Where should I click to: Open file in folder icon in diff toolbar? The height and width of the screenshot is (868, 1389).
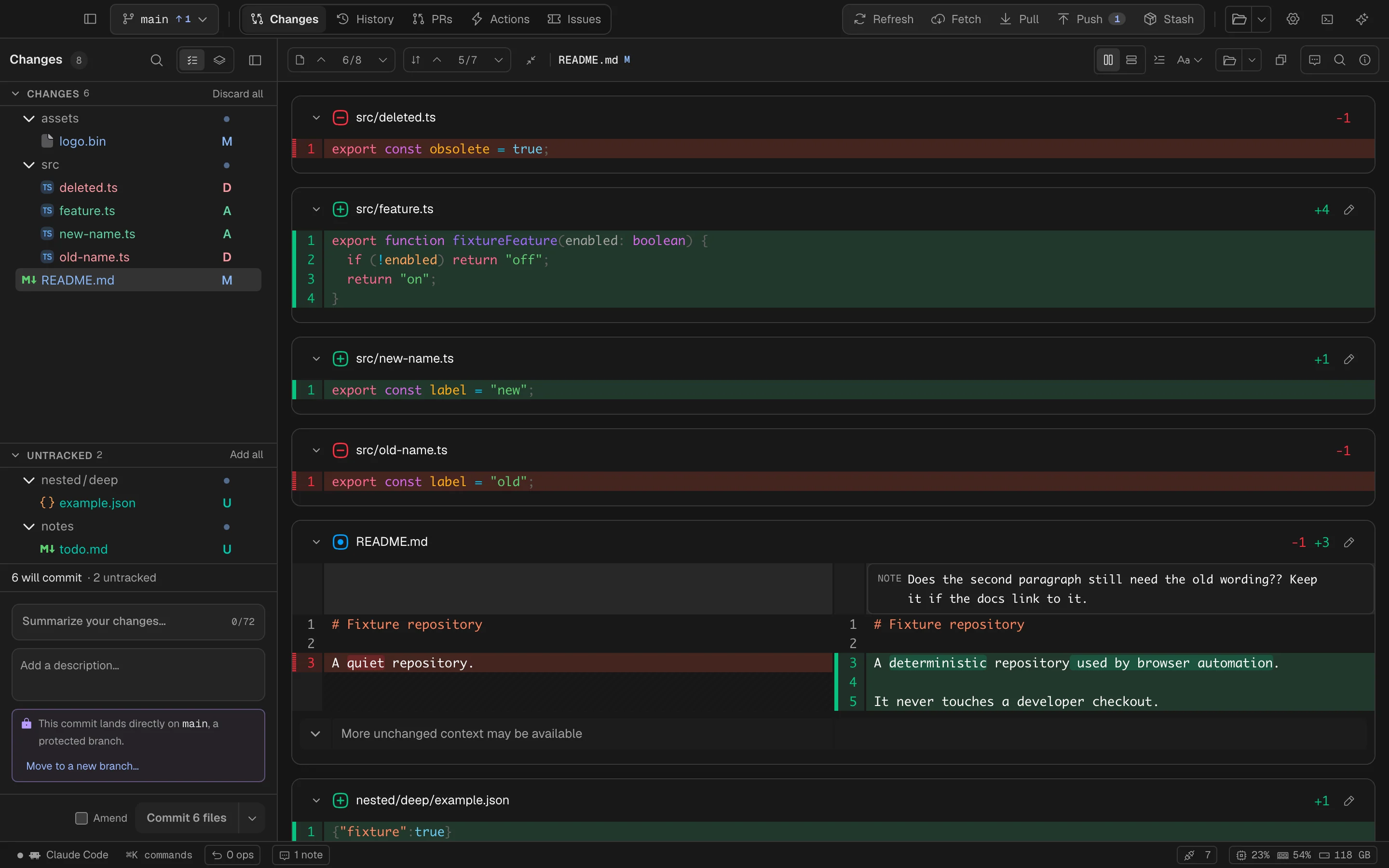(x=1229, y=60)
